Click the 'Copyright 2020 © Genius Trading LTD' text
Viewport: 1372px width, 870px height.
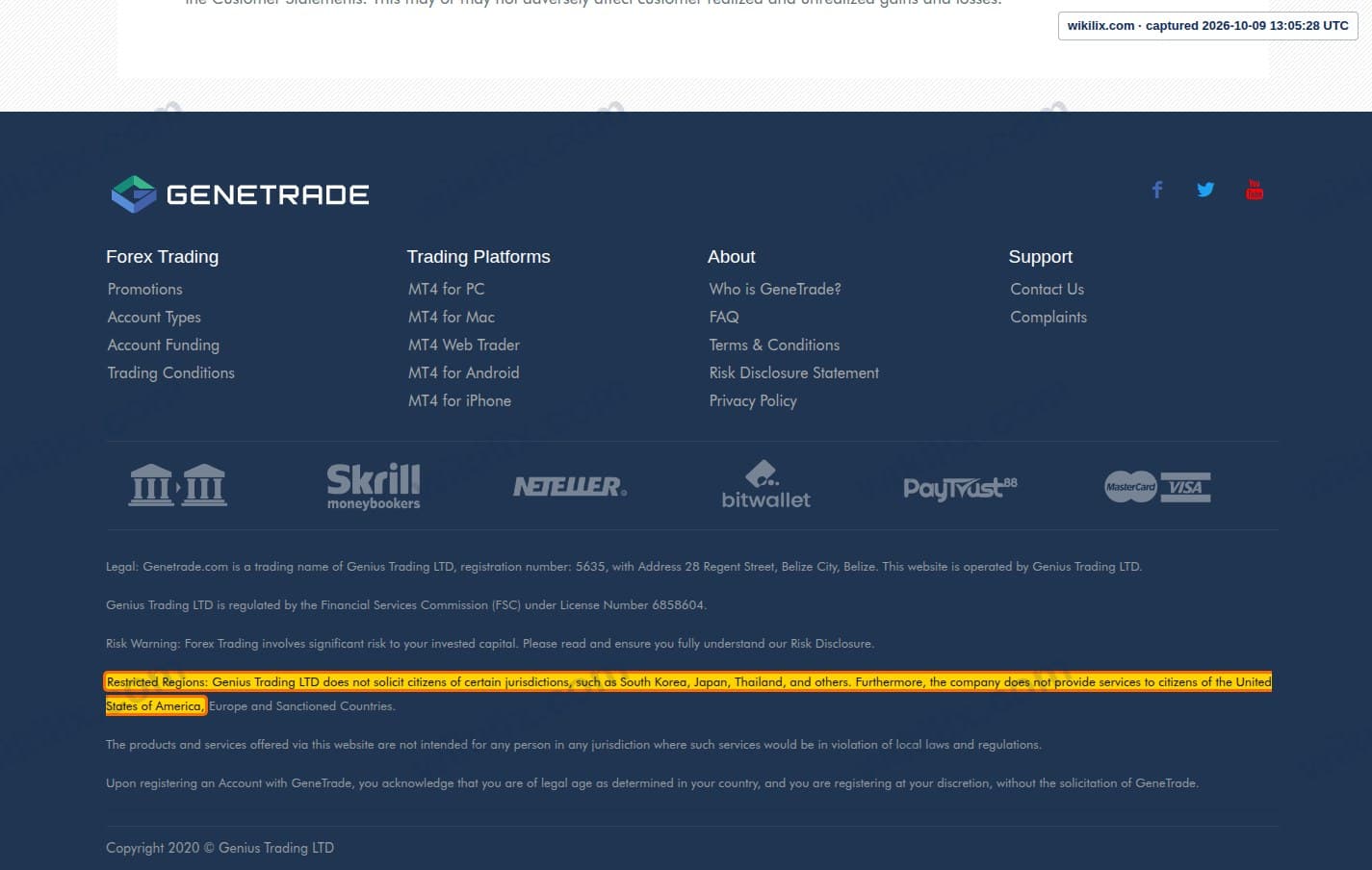(220, 848)
